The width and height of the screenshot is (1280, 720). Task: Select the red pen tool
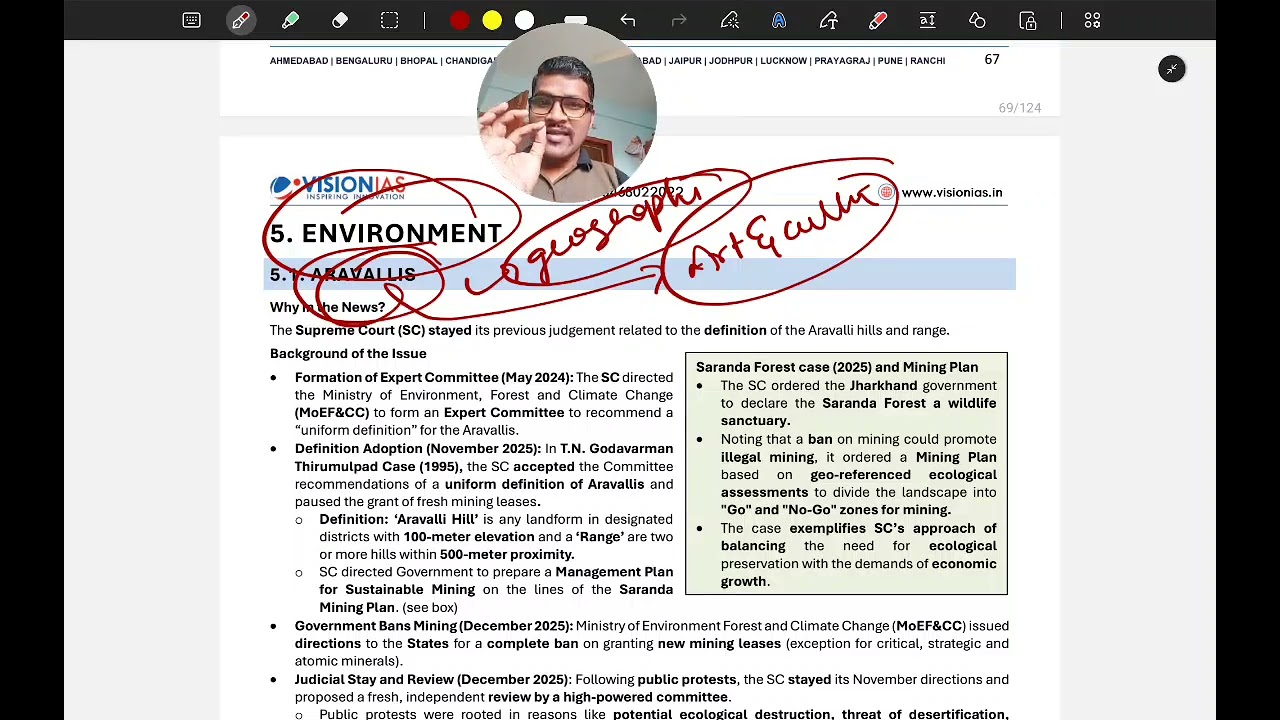241,20
